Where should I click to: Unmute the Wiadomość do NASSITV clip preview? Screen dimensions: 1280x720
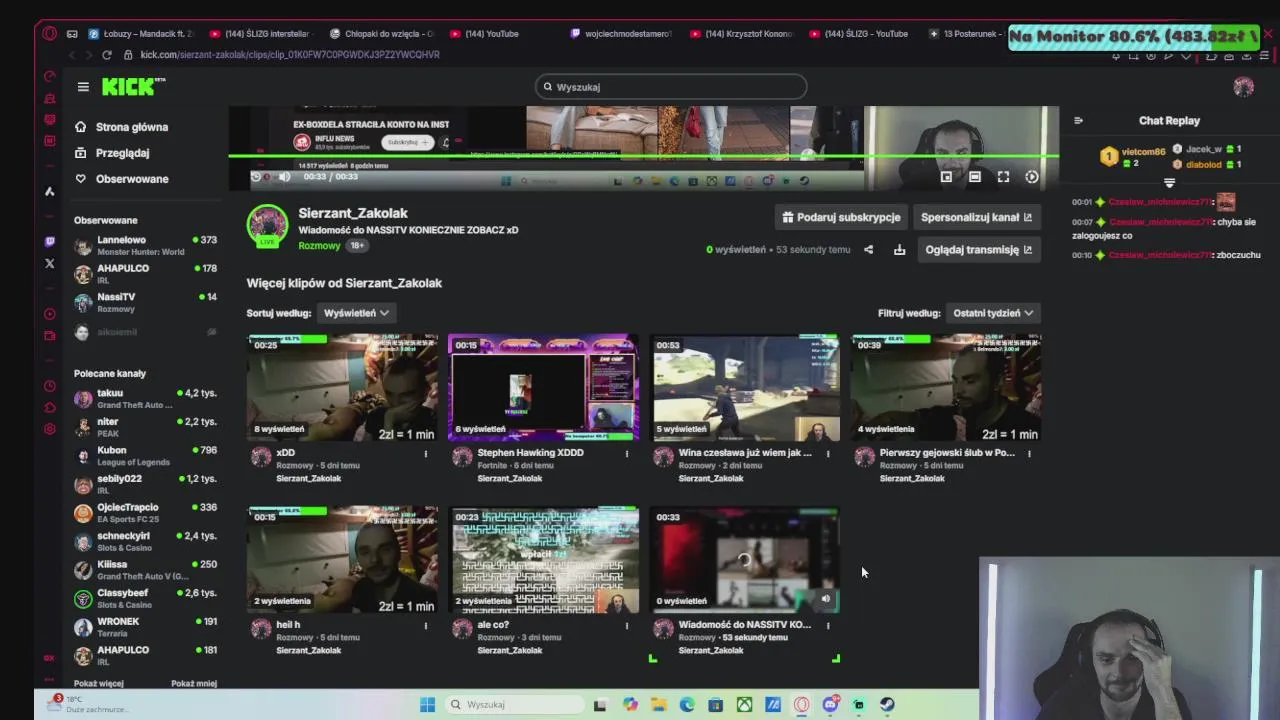click(x=826, y=599)
